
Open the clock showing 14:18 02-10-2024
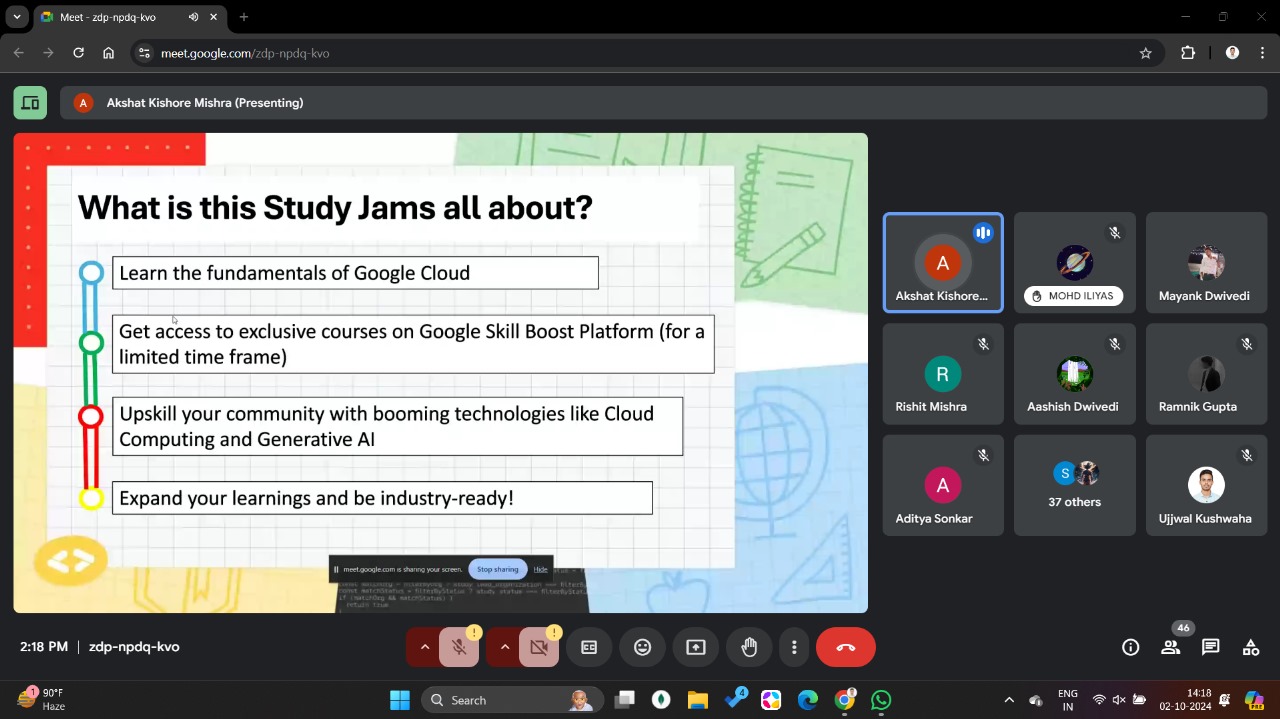click(1185, 700)
